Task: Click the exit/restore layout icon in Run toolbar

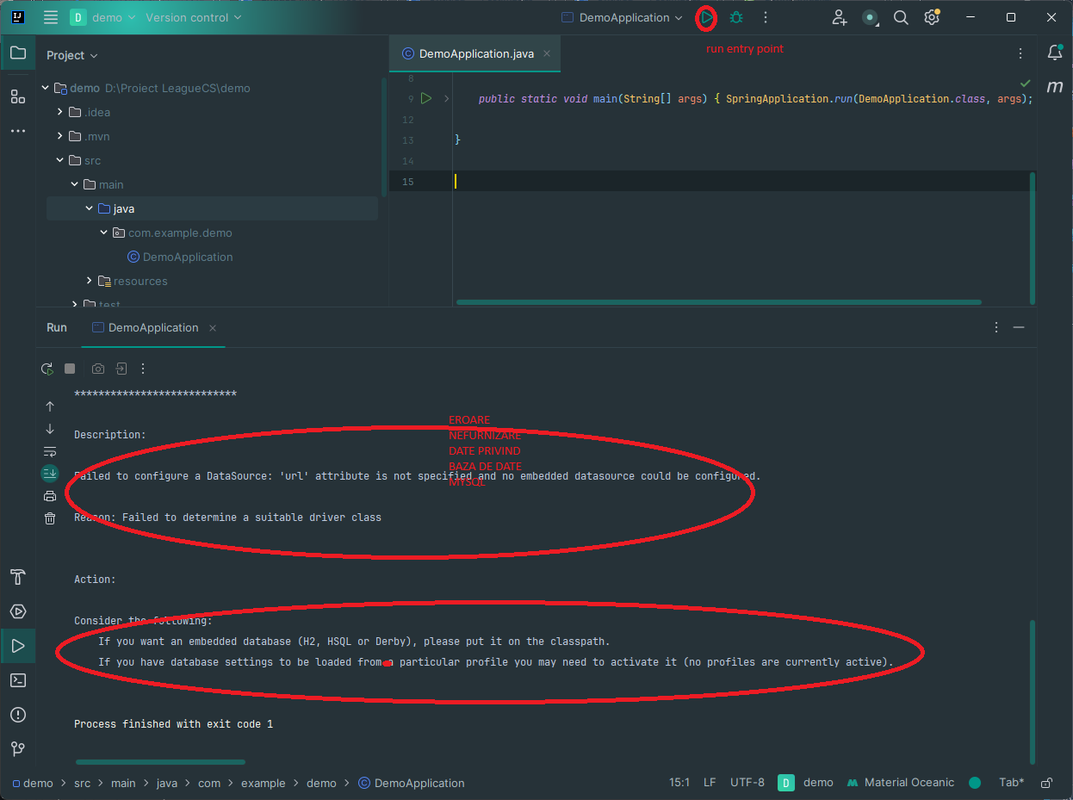Action: click(x=121, y=369)
